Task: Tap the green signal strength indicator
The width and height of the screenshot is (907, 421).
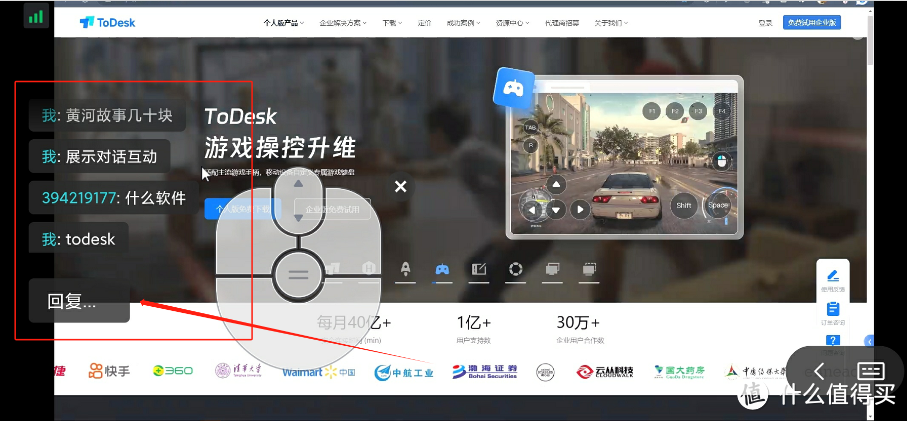Action: pos(36,16)
